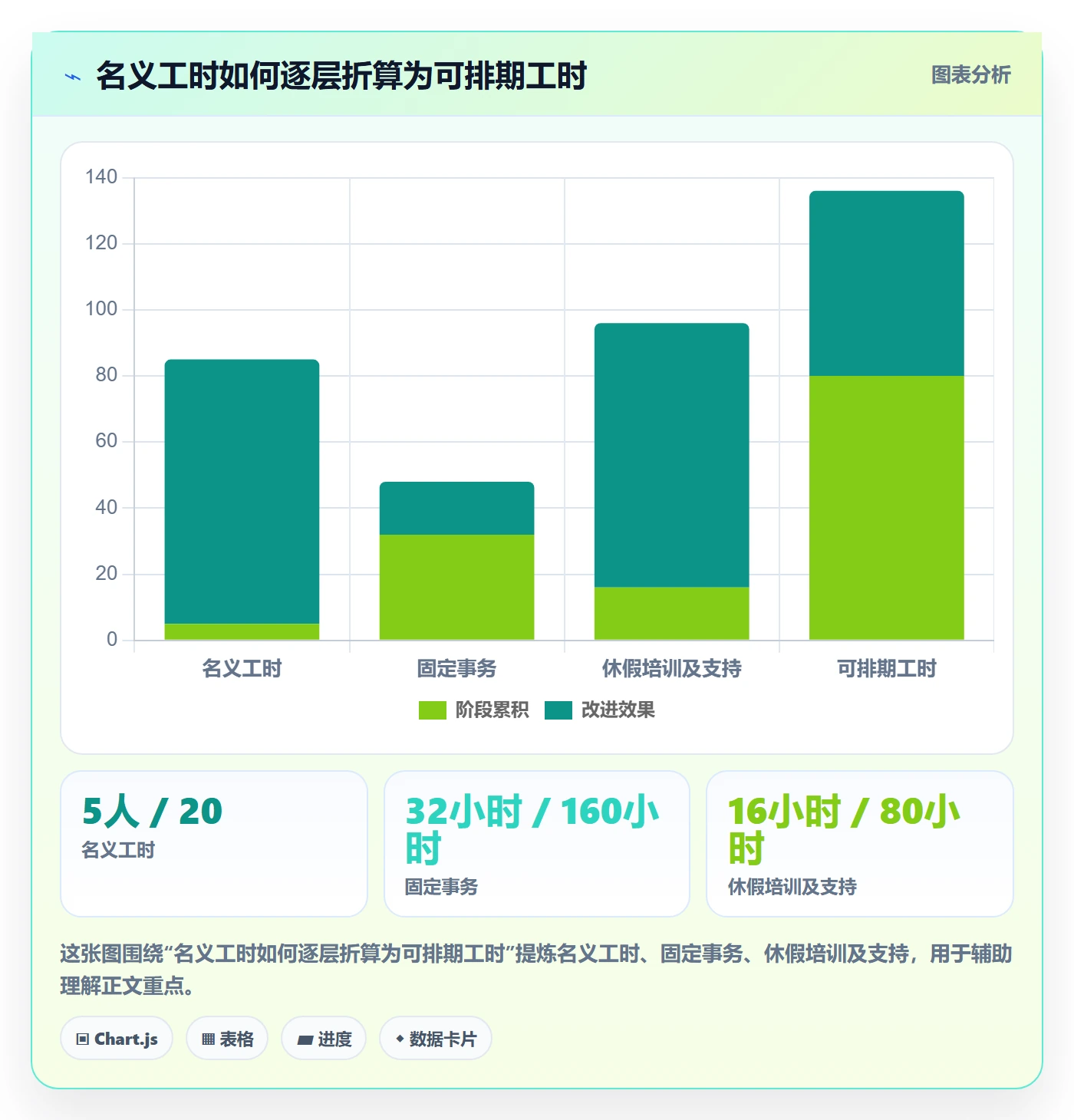Click the 可排期工时 x-axis label
Screen dimensions: 1074x1120
(887, 669)
